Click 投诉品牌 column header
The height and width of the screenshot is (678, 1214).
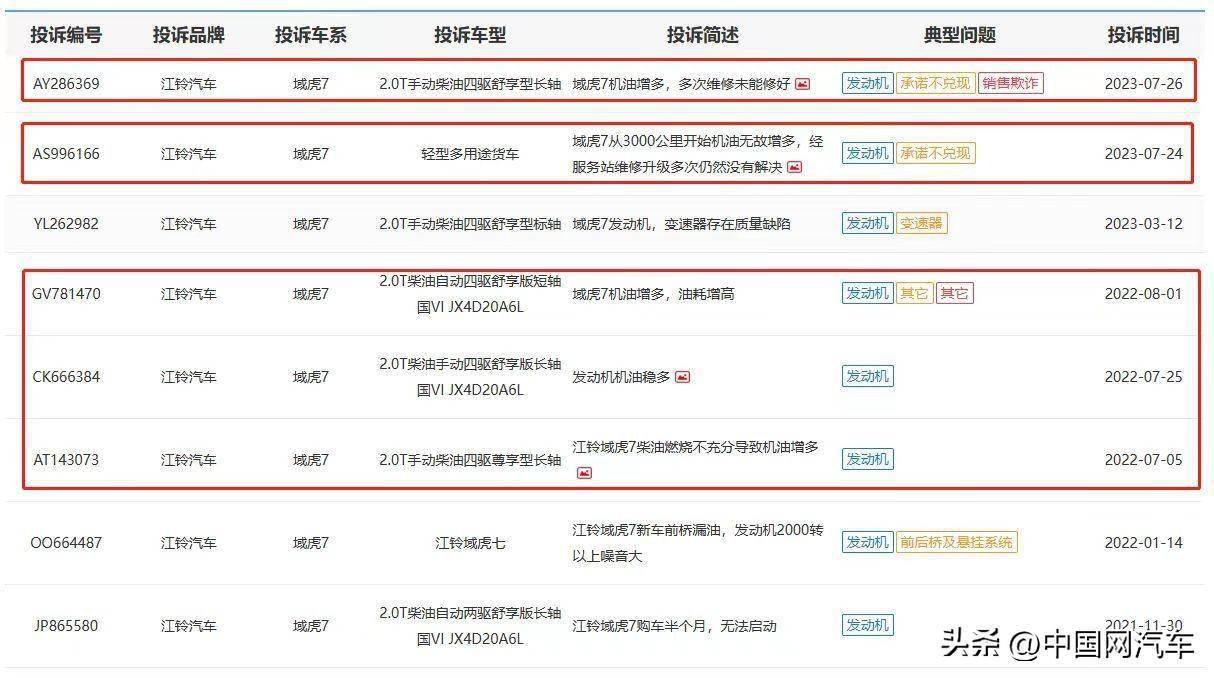189,35
